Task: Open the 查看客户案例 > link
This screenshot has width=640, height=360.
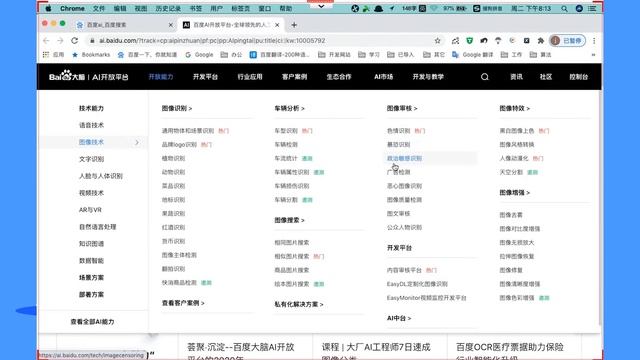Action: (x=183, y=303)
